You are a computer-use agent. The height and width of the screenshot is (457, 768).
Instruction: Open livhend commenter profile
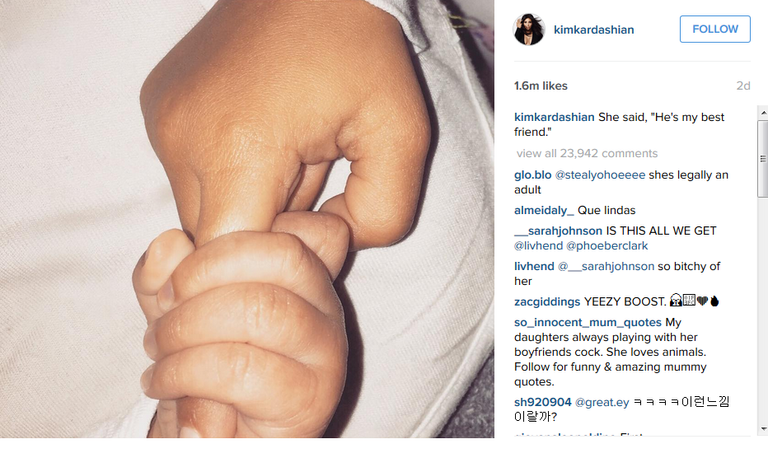534,266
